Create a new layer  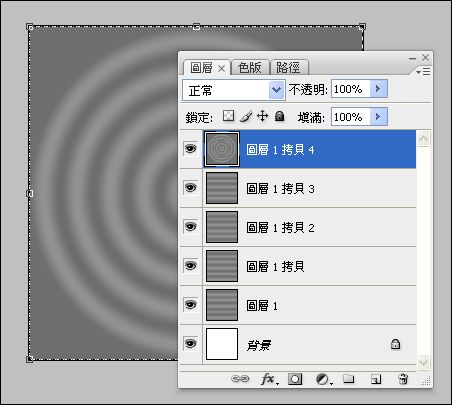pos(376,379)
